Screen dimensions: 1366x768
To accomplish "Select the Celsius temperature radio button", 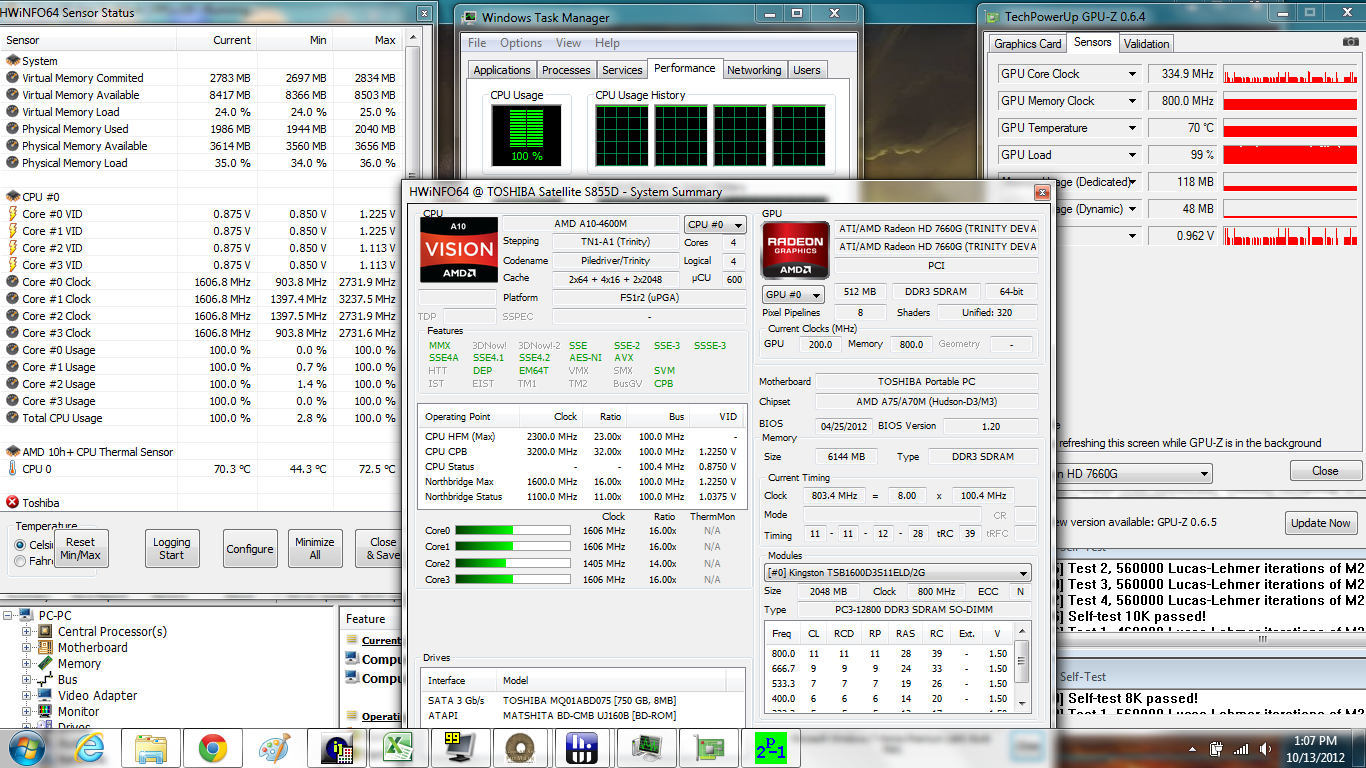I will pyautogui.click(x=21, y=545).
